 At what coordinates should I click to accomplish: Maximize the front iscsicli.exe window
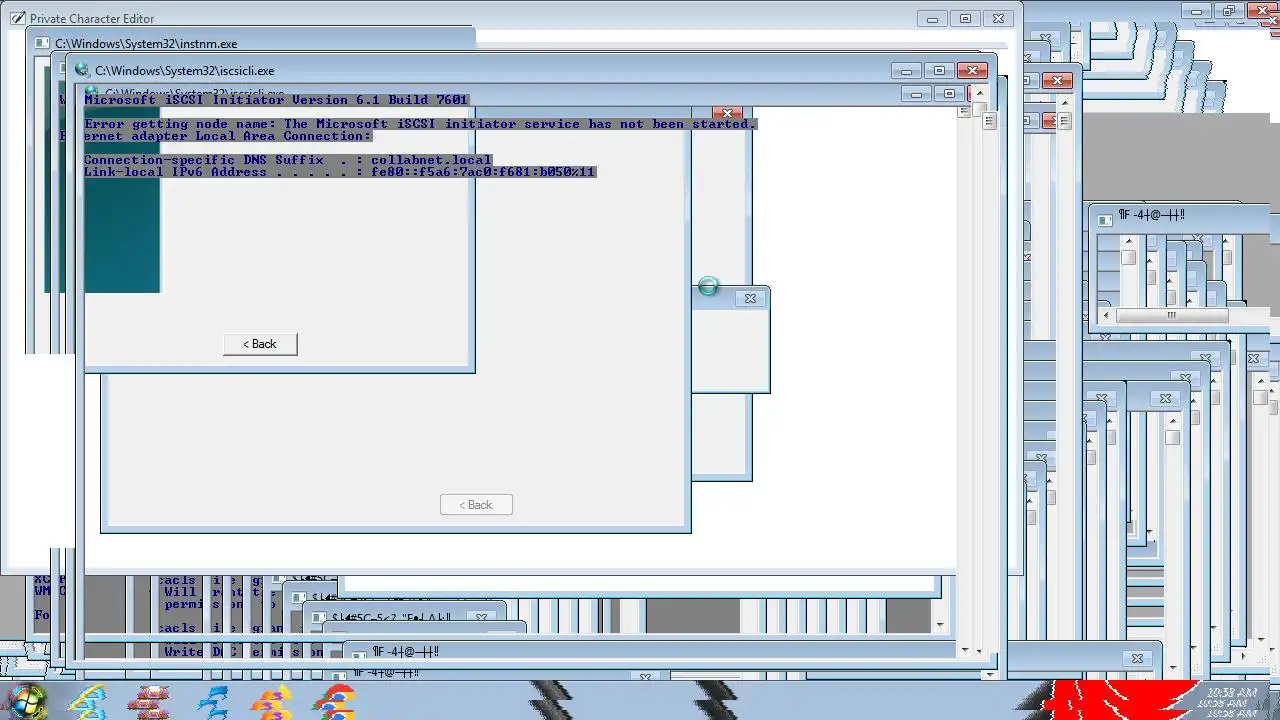tap(939, 70)
